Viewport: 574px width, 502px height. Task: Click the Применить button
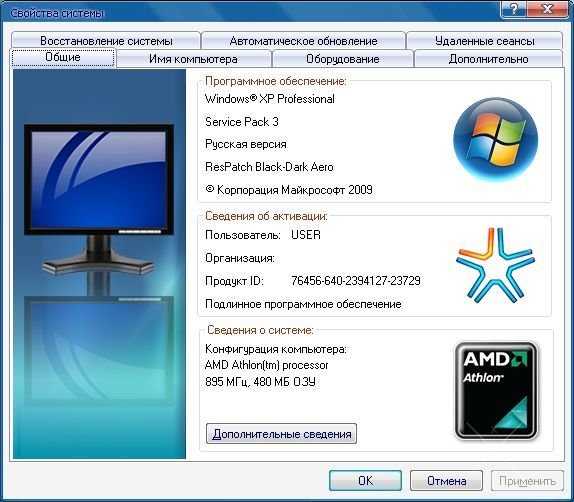click(x=527, y=480)
